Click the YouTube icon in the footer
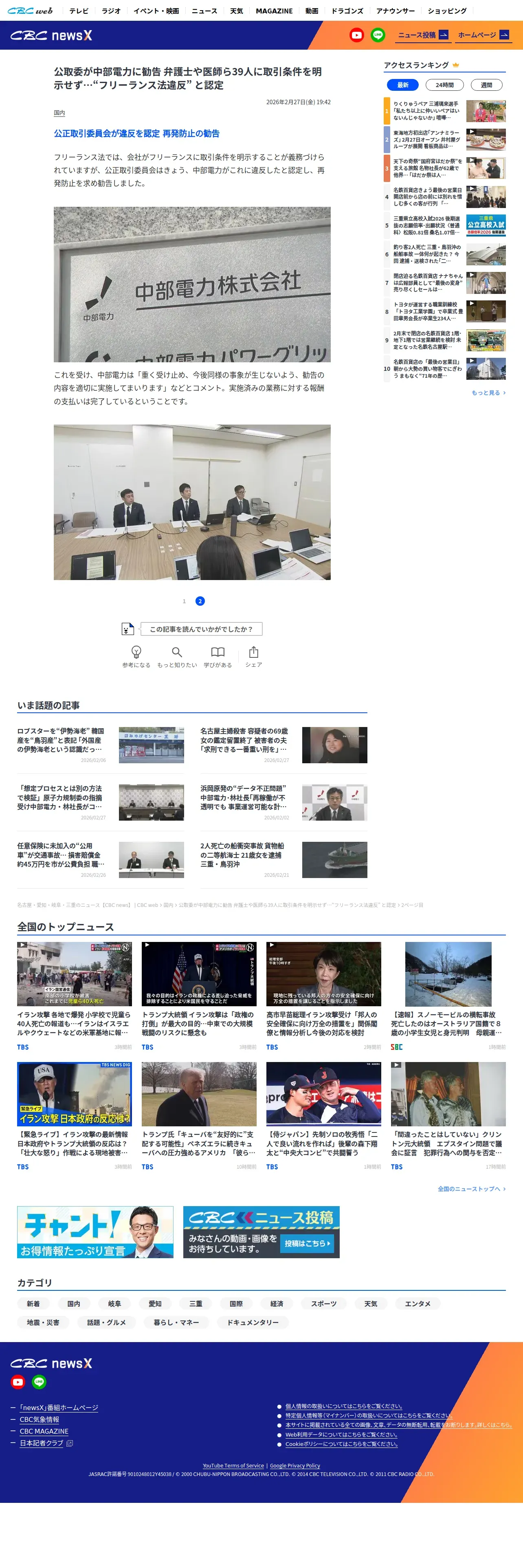 [18, 1382]
